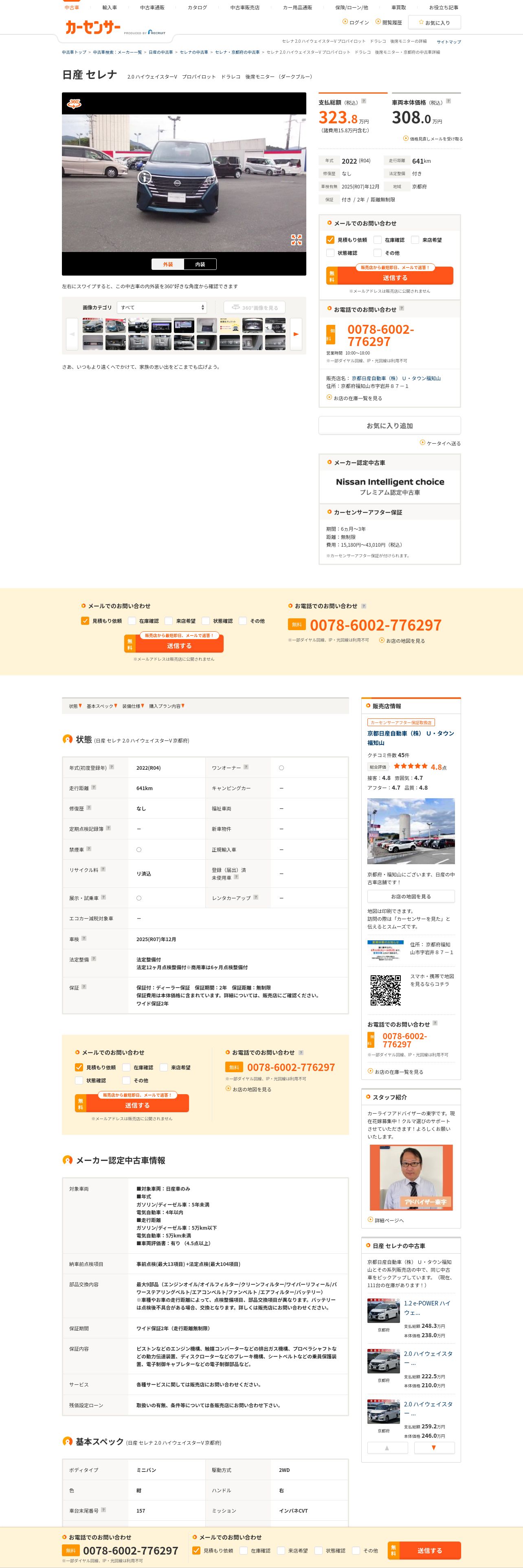Image resolution: width=523 pixels, height=1568 pixels.
Task: Click 閲覧履歴 link in header
Action: tap(389, 22)
